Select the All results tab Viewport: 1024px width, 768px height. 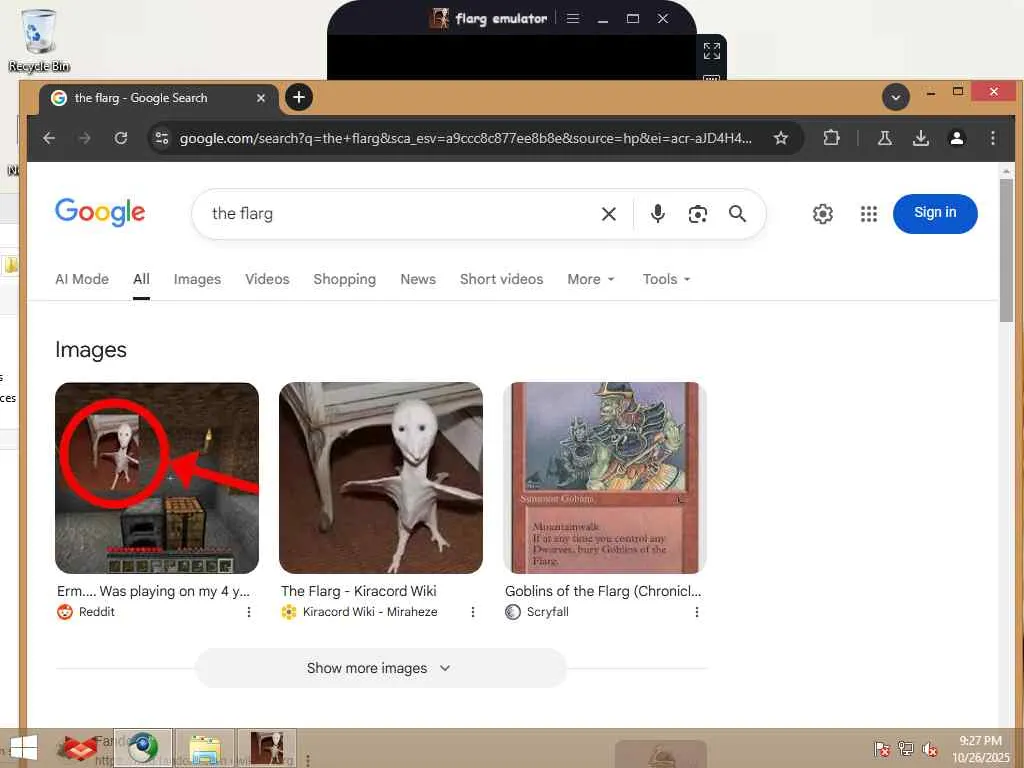click(x=141, y=280)
